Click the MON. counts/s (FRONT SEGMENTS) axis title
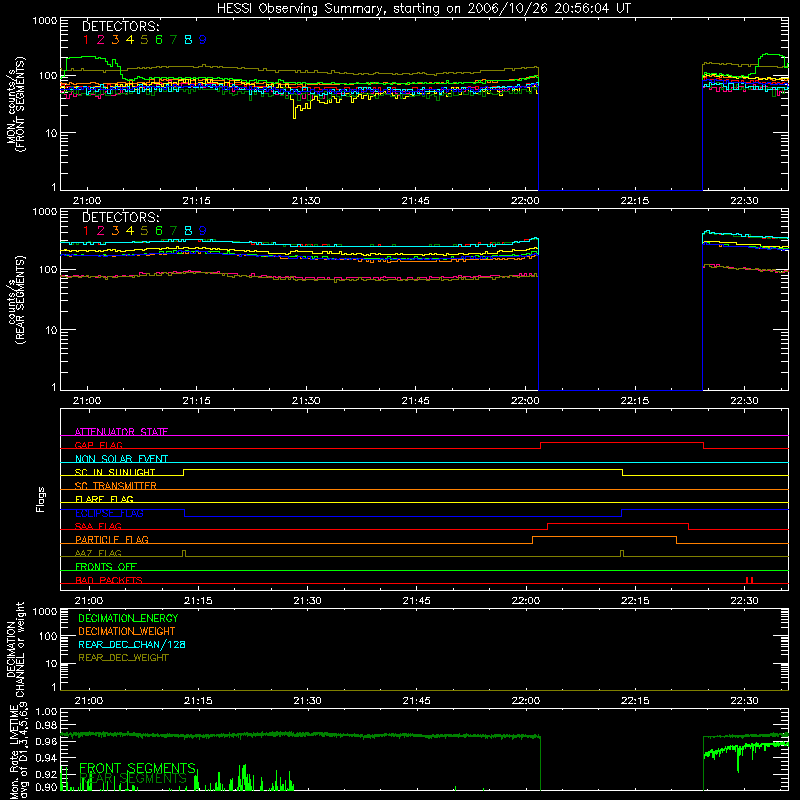The width and height of the screenshot is (800, 800). pos(16,104)
